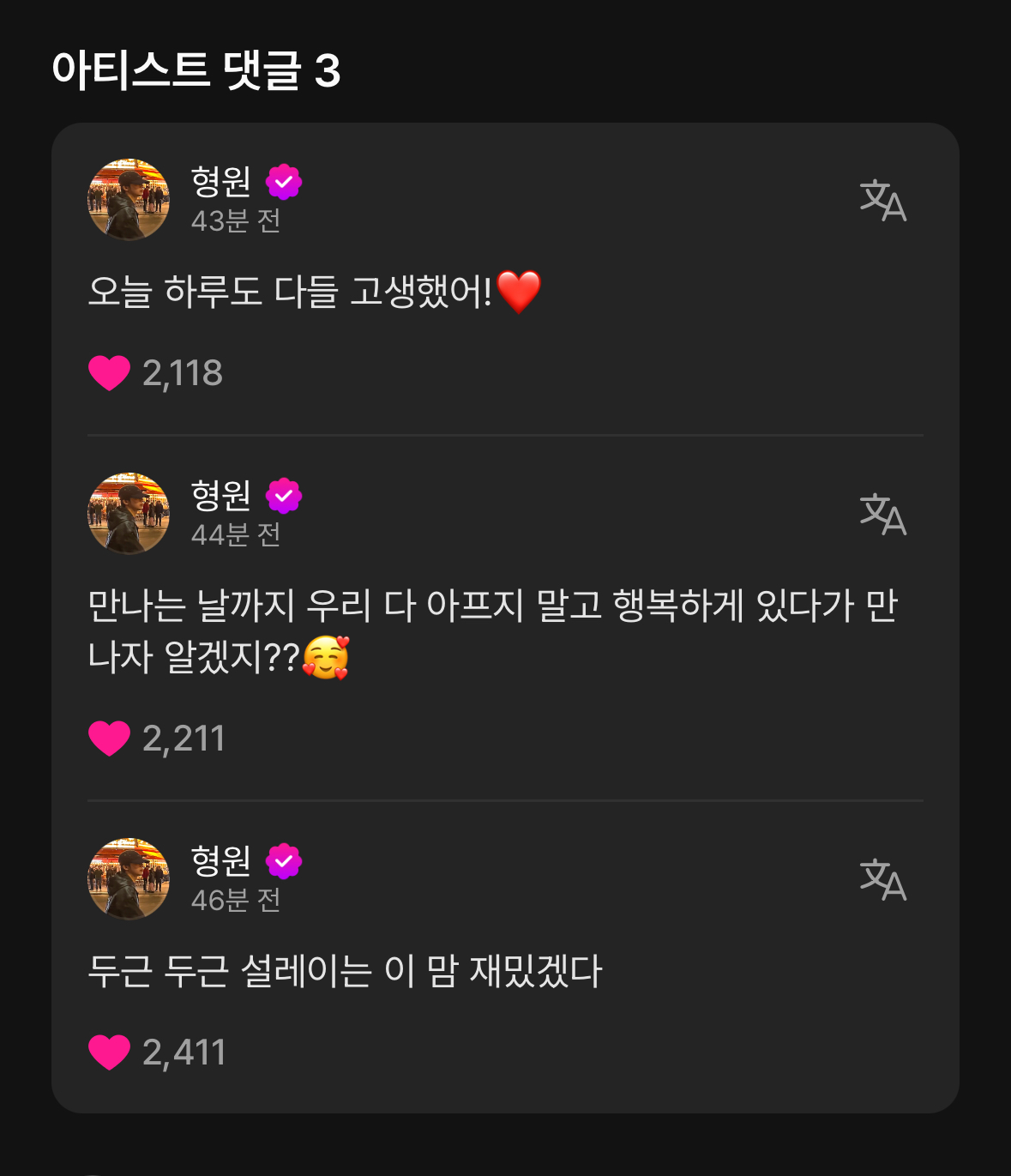Open profile picture on first comment

(x=129, y=200)
